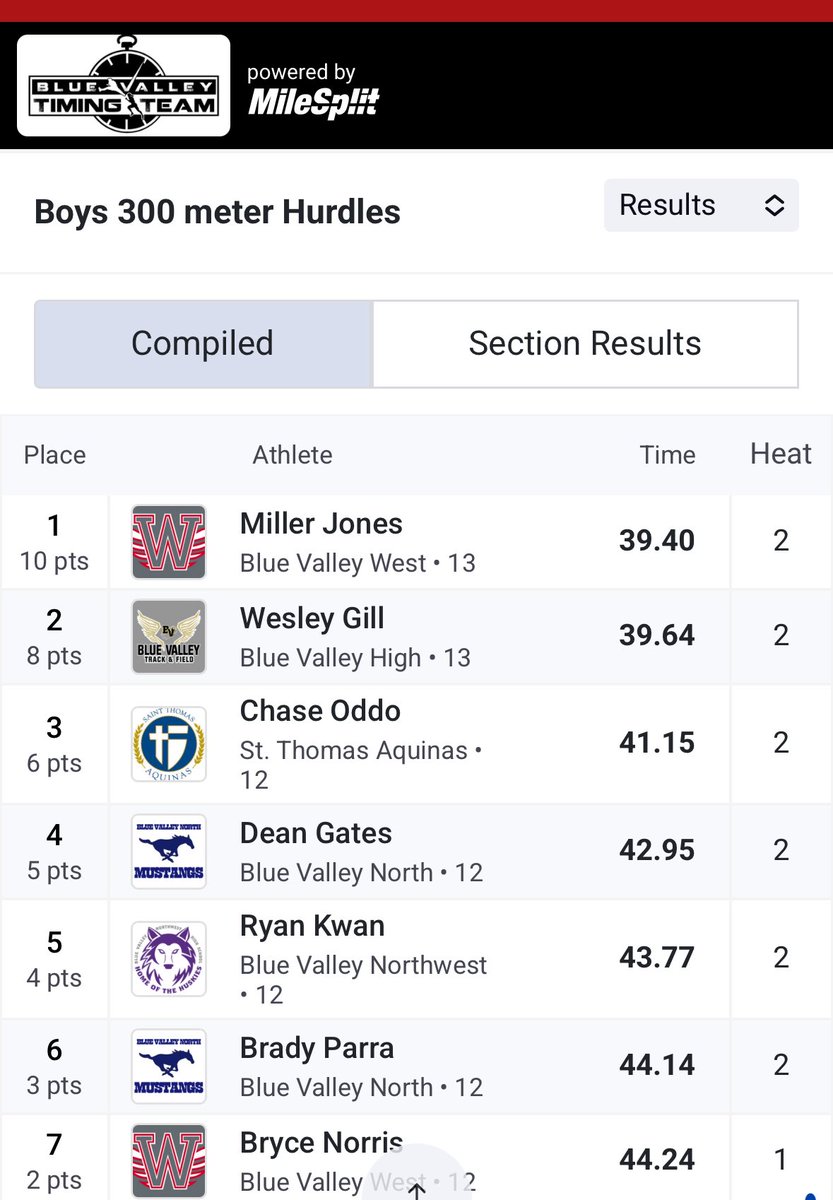The image size is (833, 1200).
Task: Click the Blue Valley Timing Team logo
Action: coord(124,86)
